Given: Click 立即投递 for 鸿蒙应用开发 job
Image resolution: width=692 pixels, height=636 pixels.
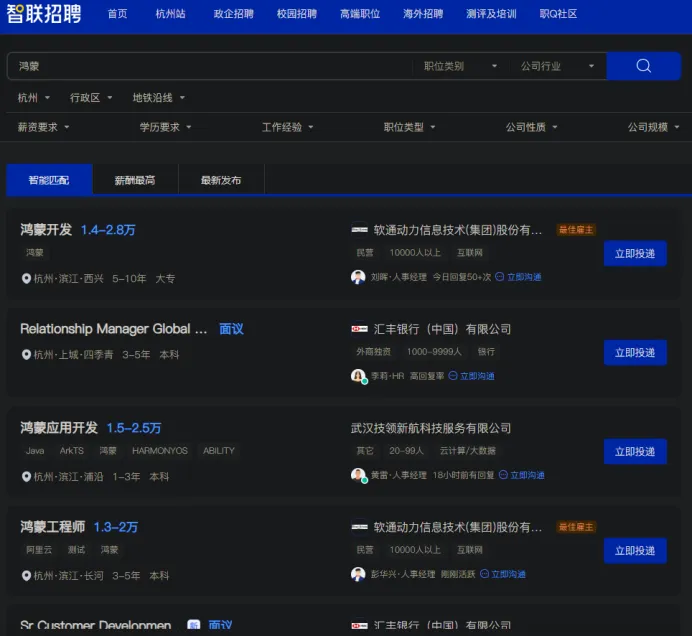Looking at the screenshot, I should (635, 452).
